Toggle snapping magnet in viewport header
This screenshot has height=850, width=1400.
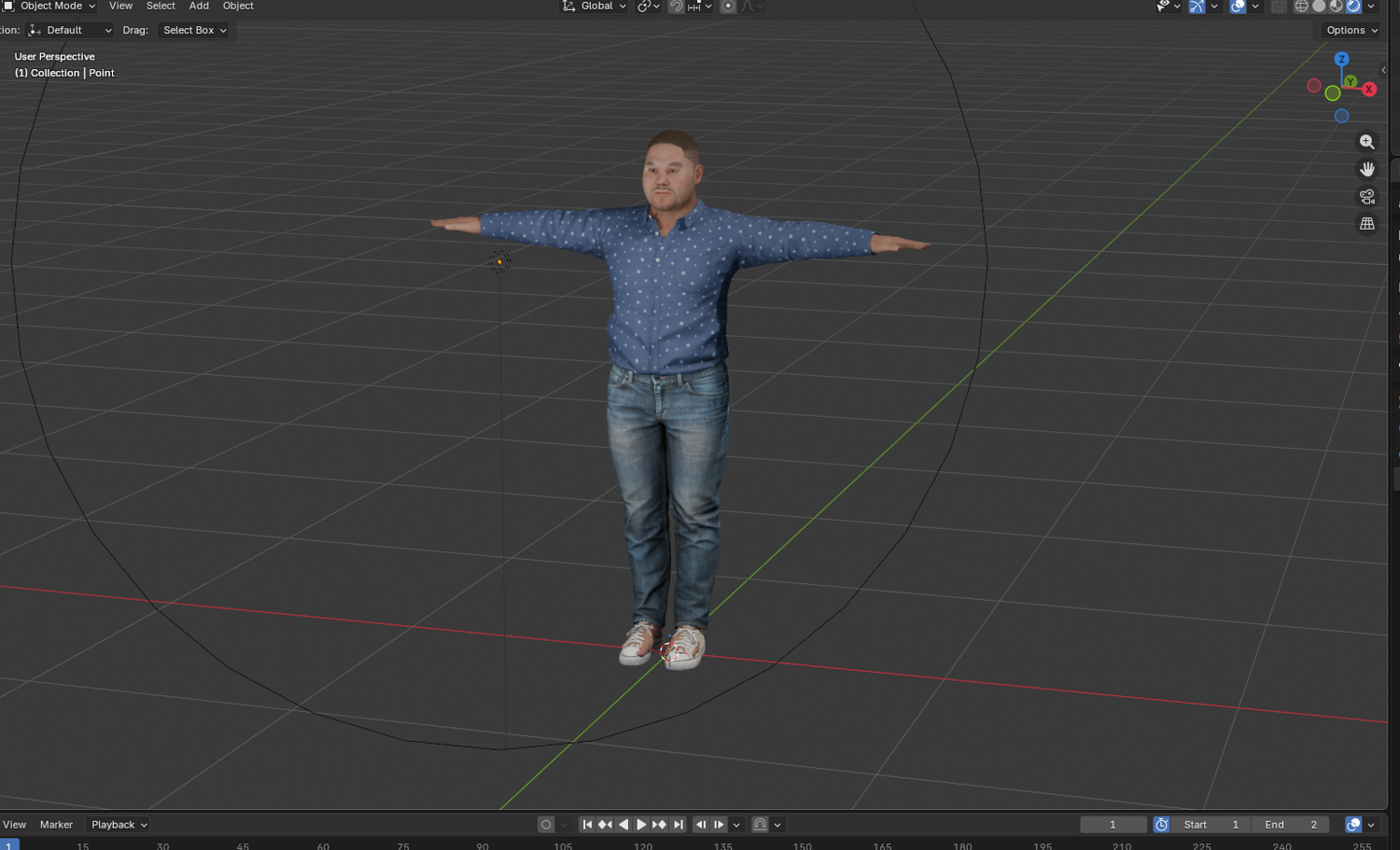[x=676, y=7]
